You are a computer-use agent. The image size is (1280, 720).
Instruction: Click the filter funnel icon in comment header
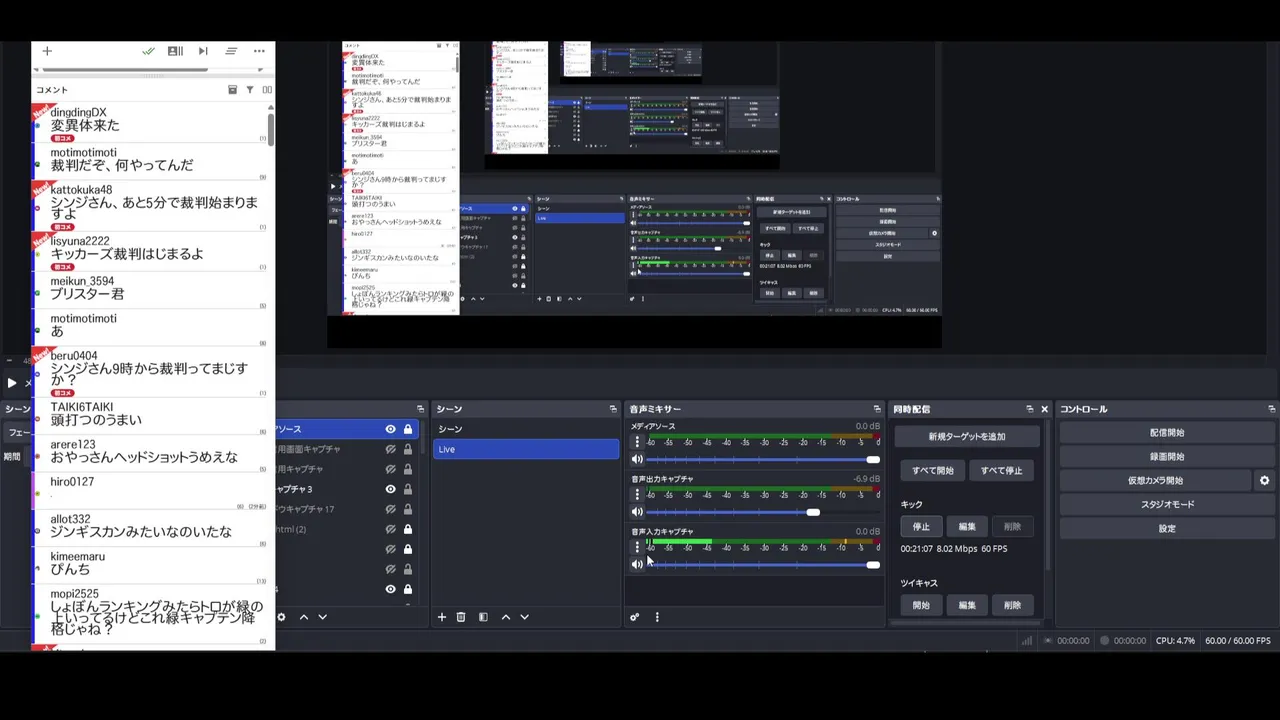[x=250, y=90]
